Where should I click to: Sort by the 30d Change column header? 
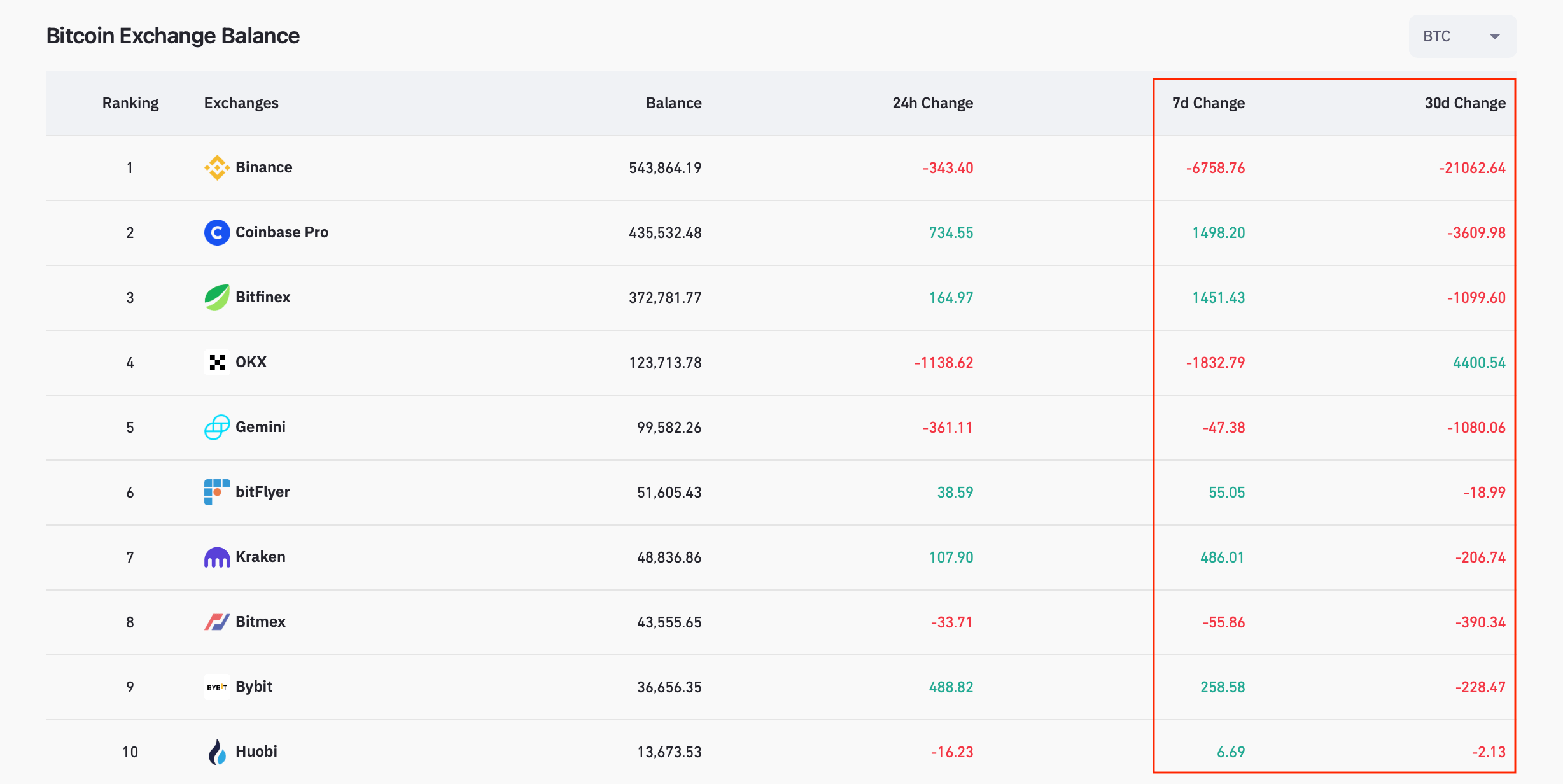click(x=1465, y=103)
